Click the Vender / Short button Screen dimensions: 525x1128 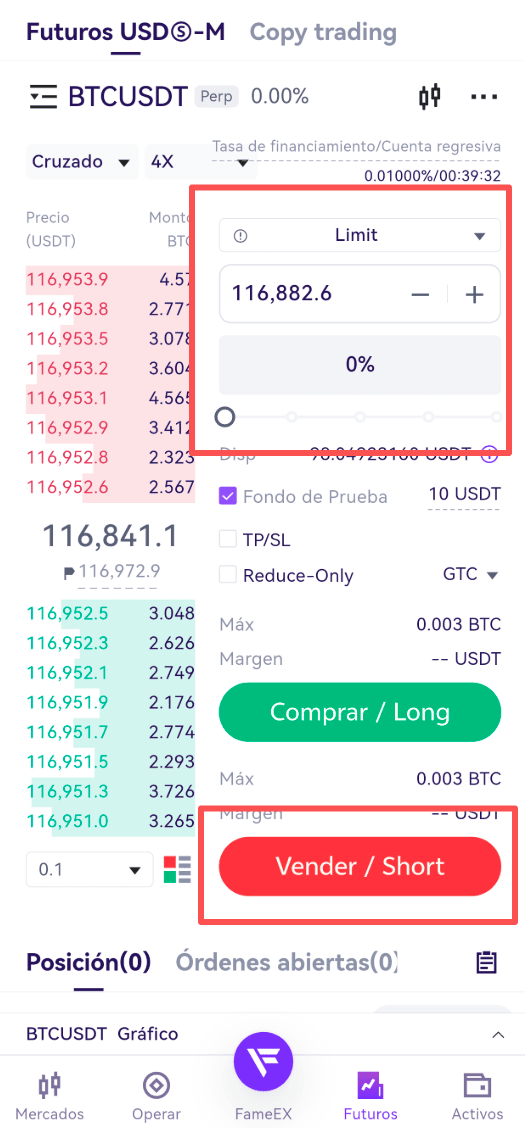coord(360,866)
